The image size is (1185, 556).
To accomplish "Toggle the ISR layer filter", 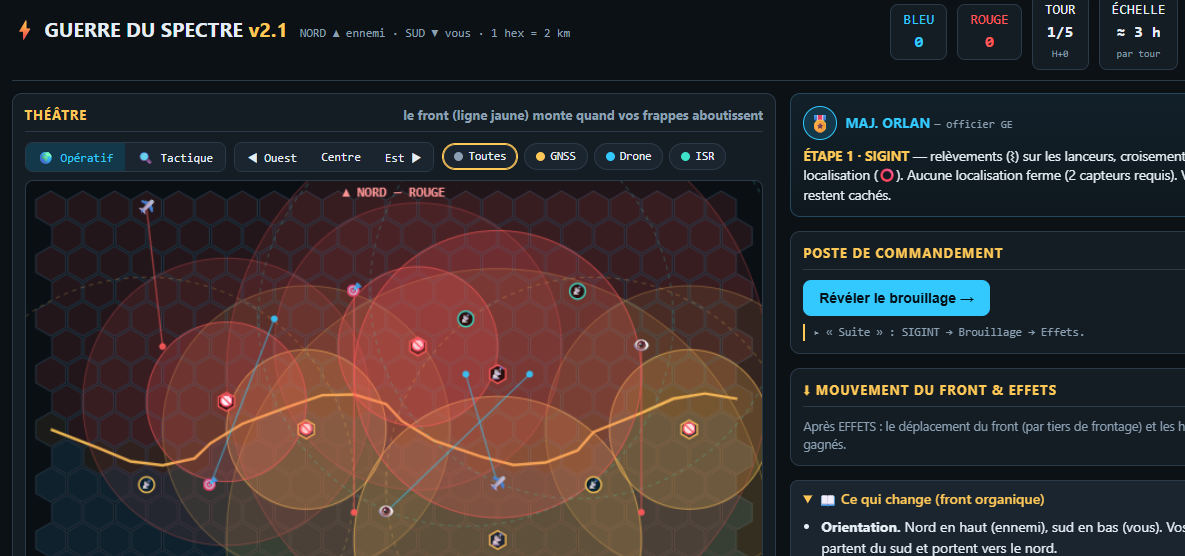I will point(697,156).
